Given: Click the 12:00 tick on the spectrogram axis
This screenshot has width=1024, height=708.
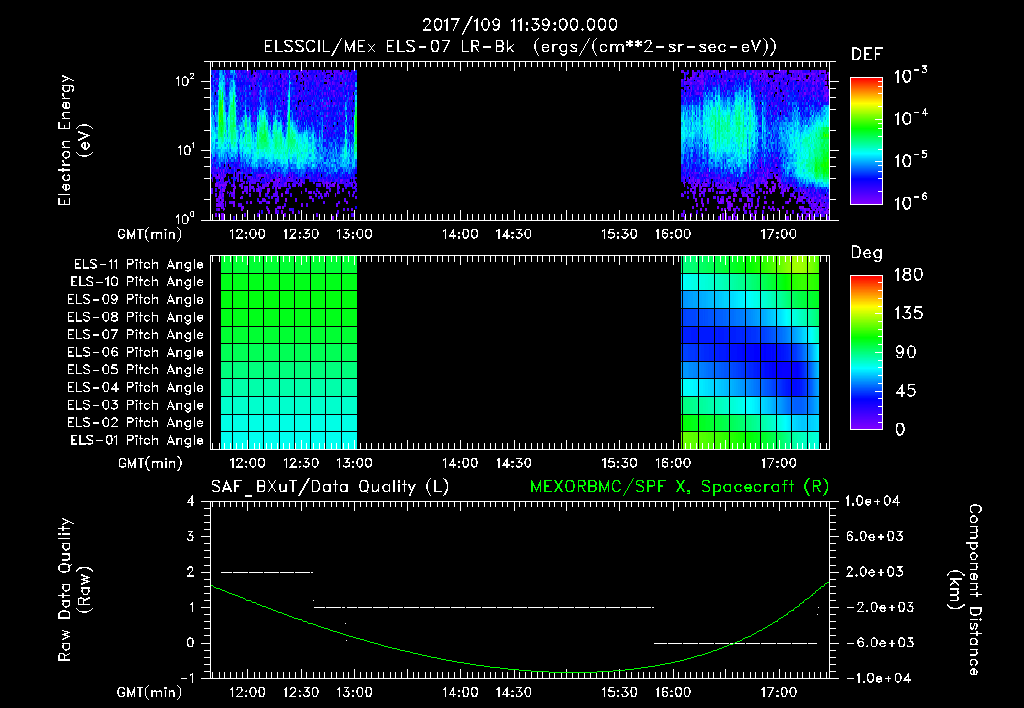Looking at the screenshot, I should [x=248, y=234].
